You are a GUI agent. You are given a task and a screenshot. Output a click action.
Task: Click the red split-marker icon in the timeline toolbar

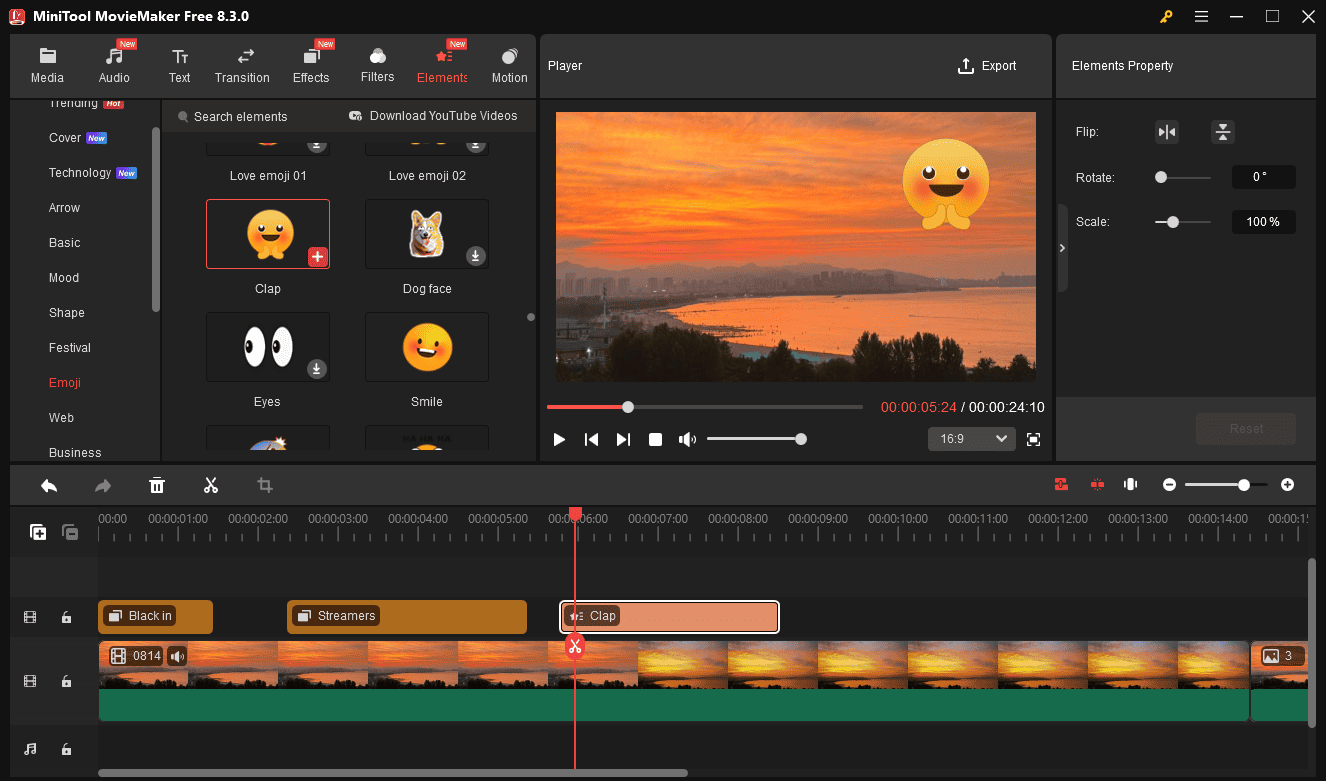[x=1097, y=484]
